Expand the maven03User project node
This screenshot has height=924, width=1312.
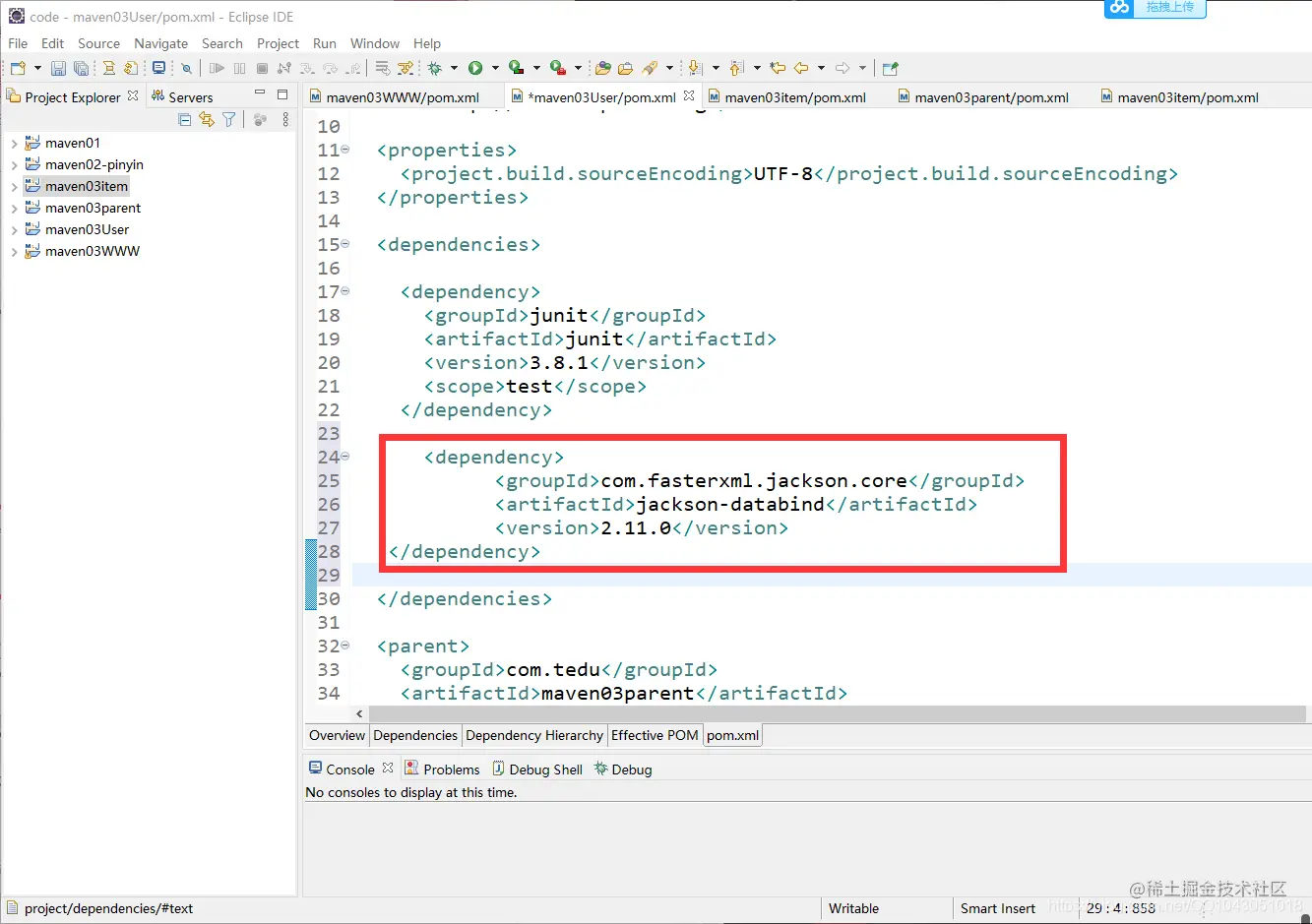[14, 230]
